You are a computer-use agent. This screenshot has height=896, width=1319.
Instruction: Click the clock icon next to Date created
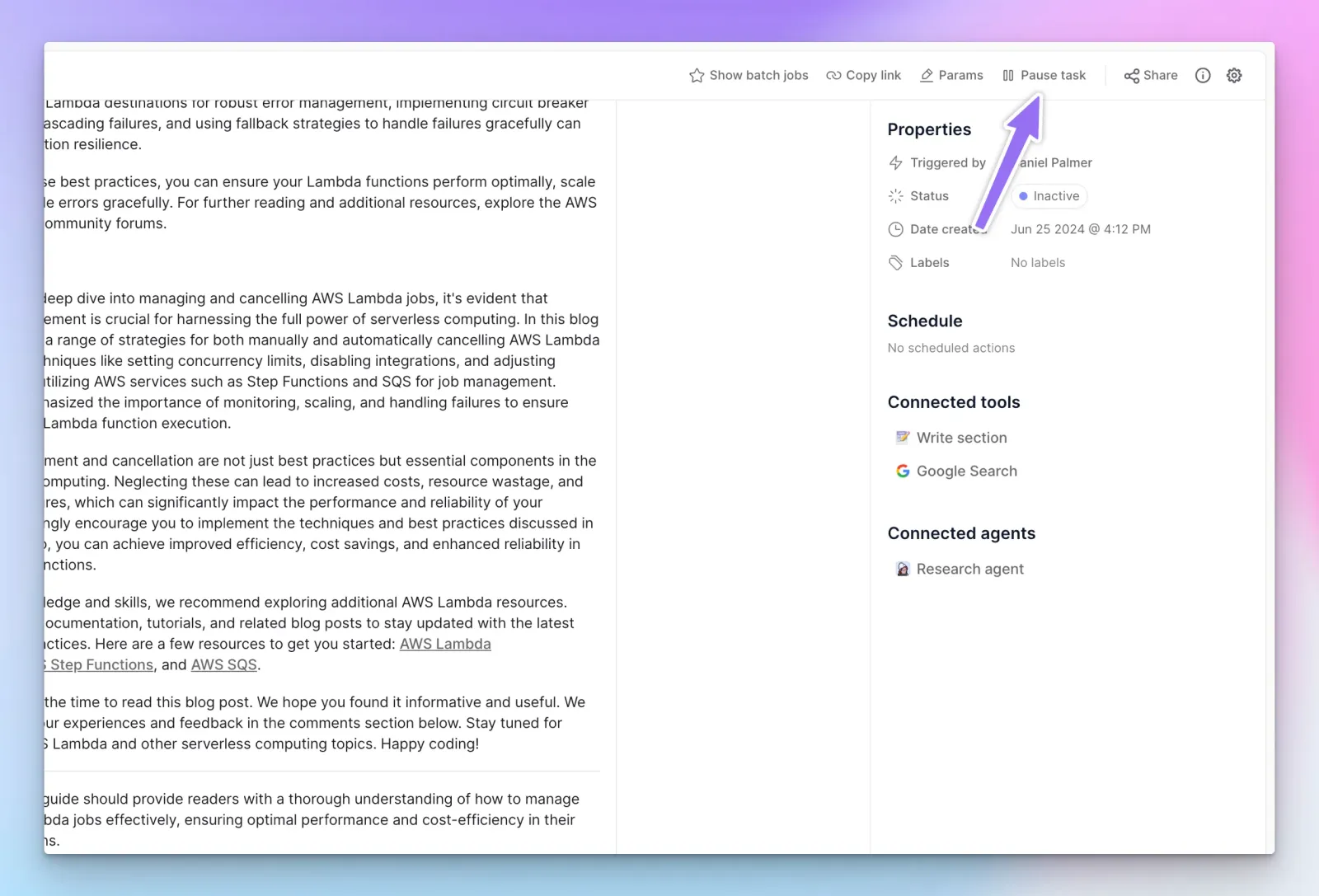[896, 229]
